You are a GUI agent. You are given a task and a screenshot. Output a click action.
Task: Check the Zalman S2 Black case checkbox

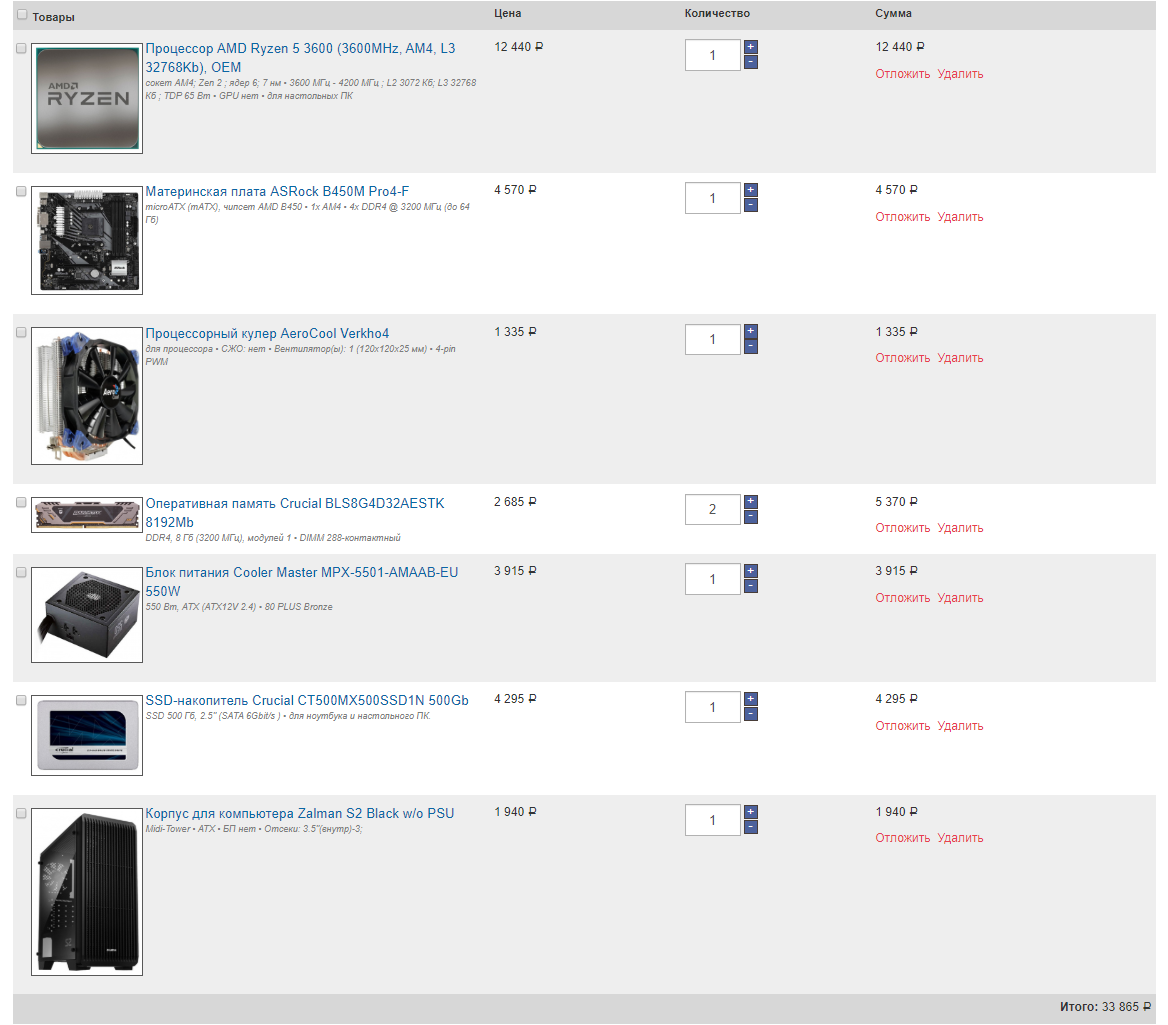[x=22, y=813]
